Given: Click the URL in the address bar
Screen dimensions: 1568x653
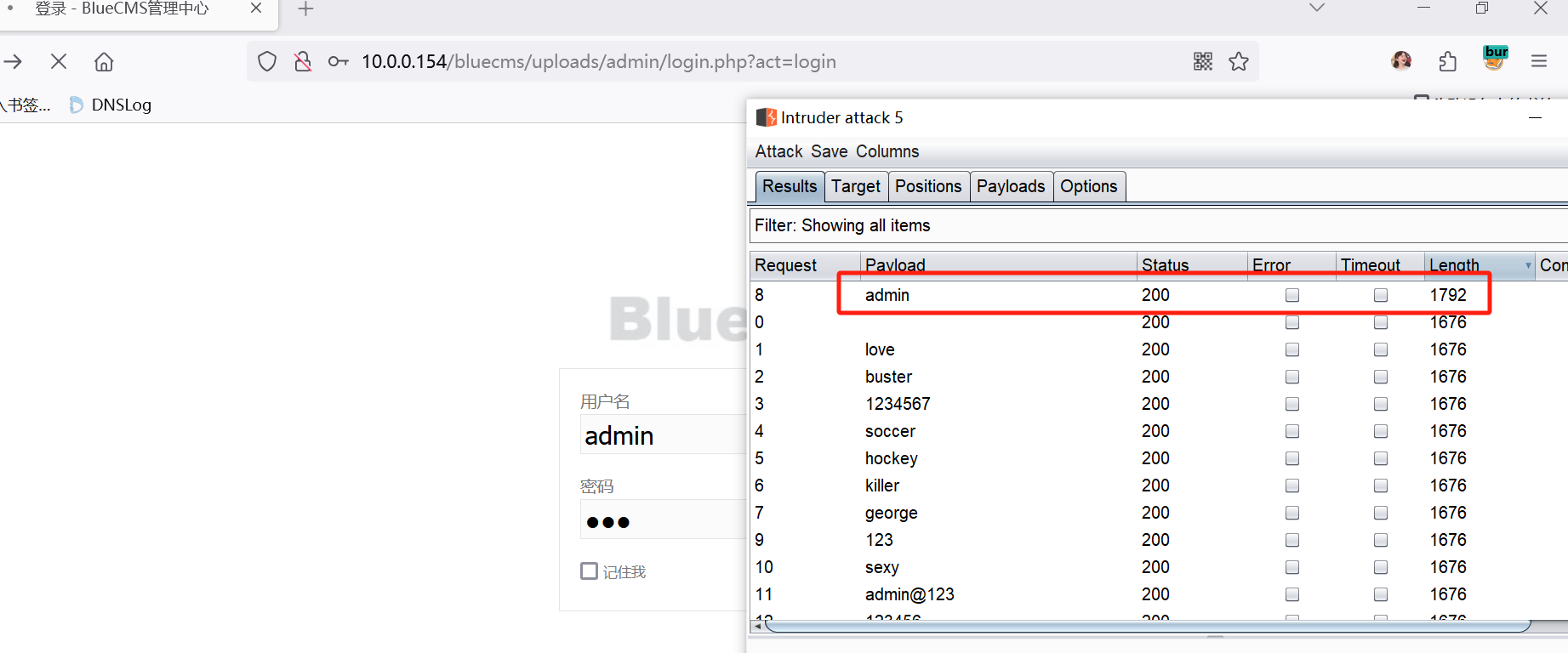Looking at the screenshot, I should click(599, 61).
